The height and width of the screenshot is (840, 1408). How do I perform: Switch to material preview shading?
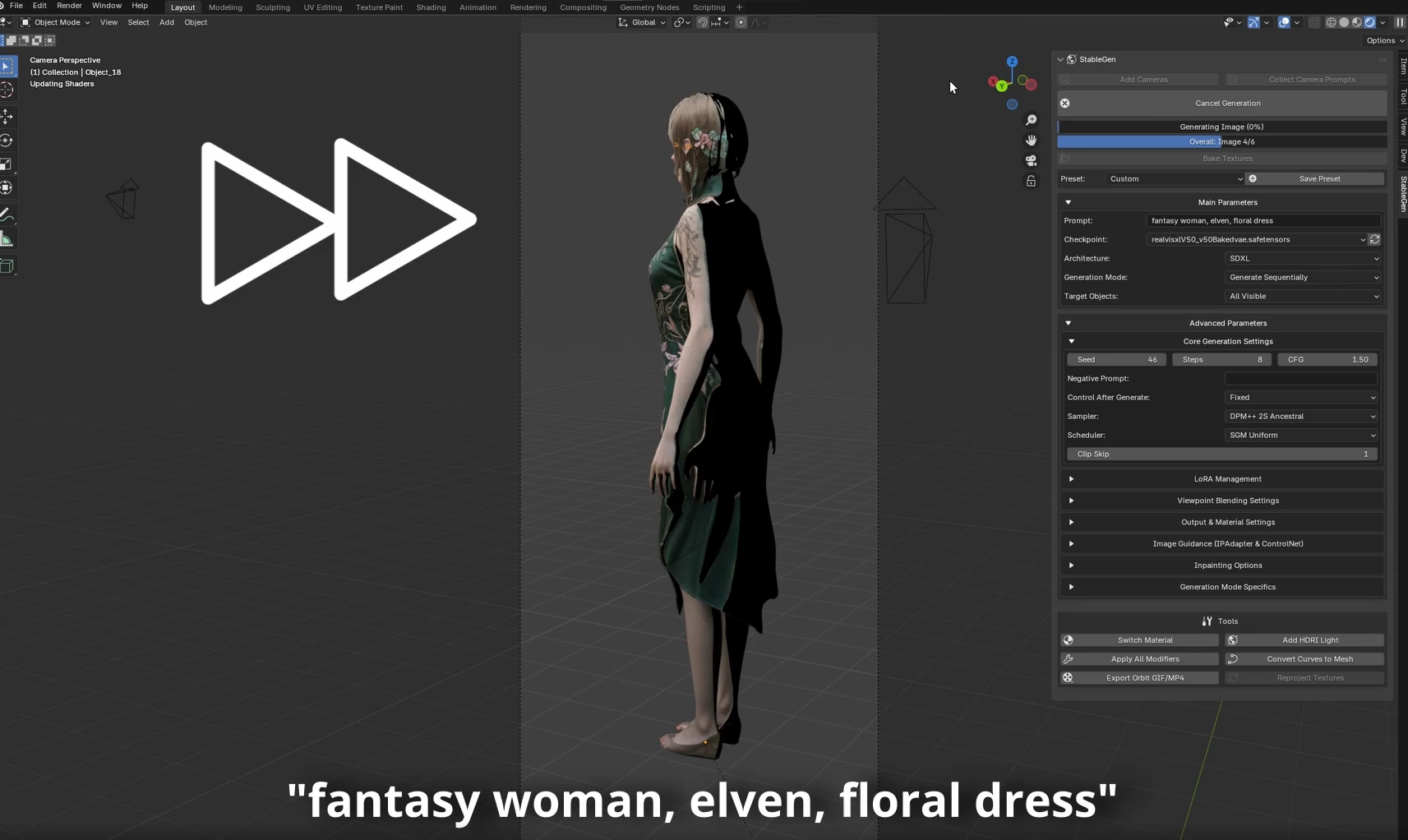1357,22
